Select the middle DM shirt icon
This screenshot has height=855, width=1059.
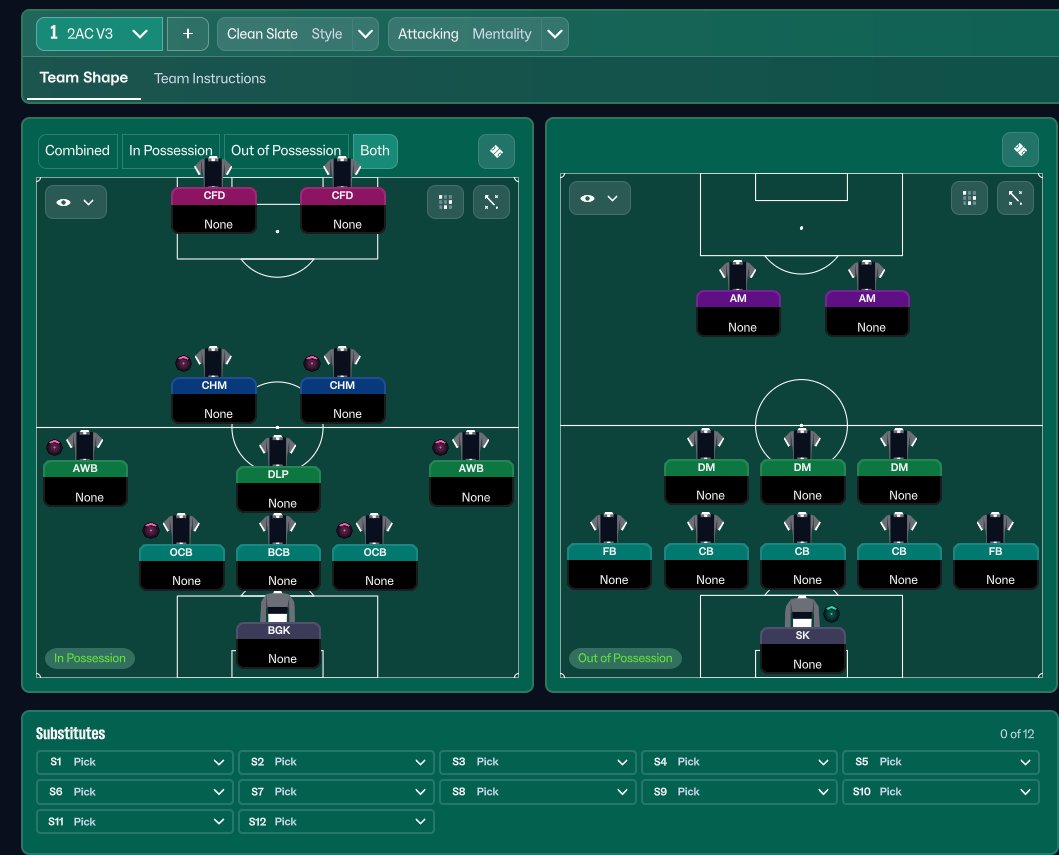click(802, 444)
